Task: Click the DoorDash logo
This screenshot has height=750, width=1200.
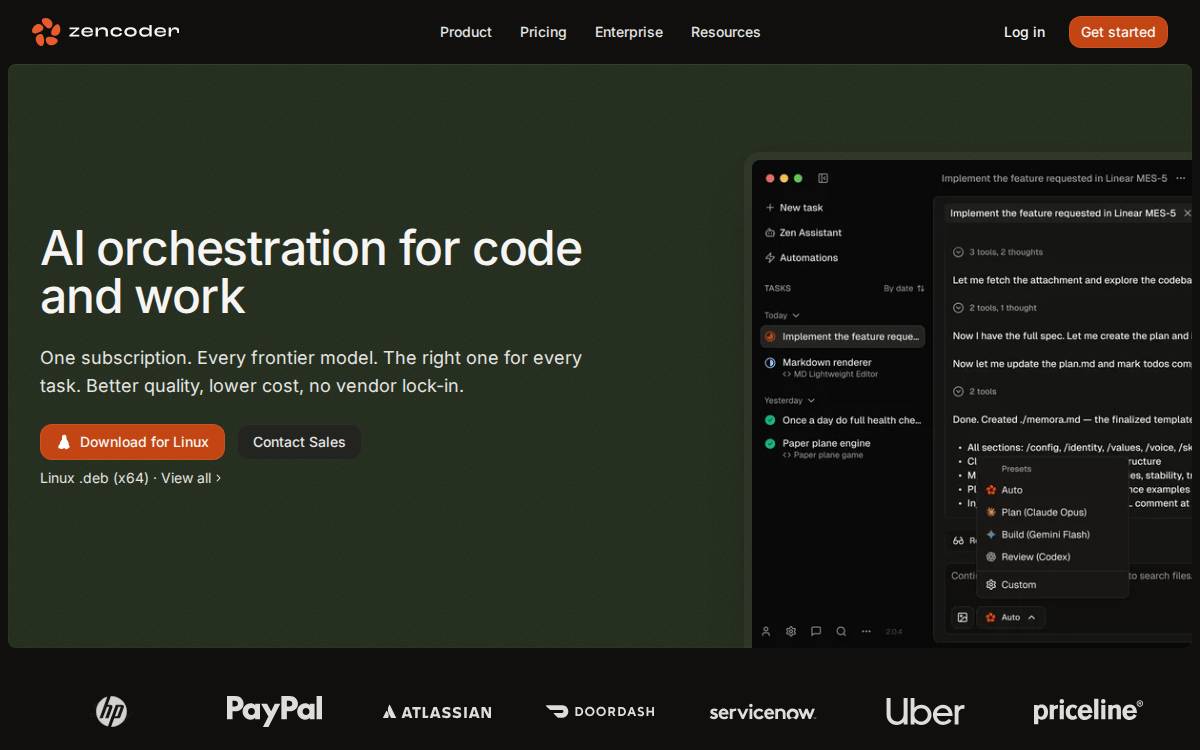Action: click(600, 712)
